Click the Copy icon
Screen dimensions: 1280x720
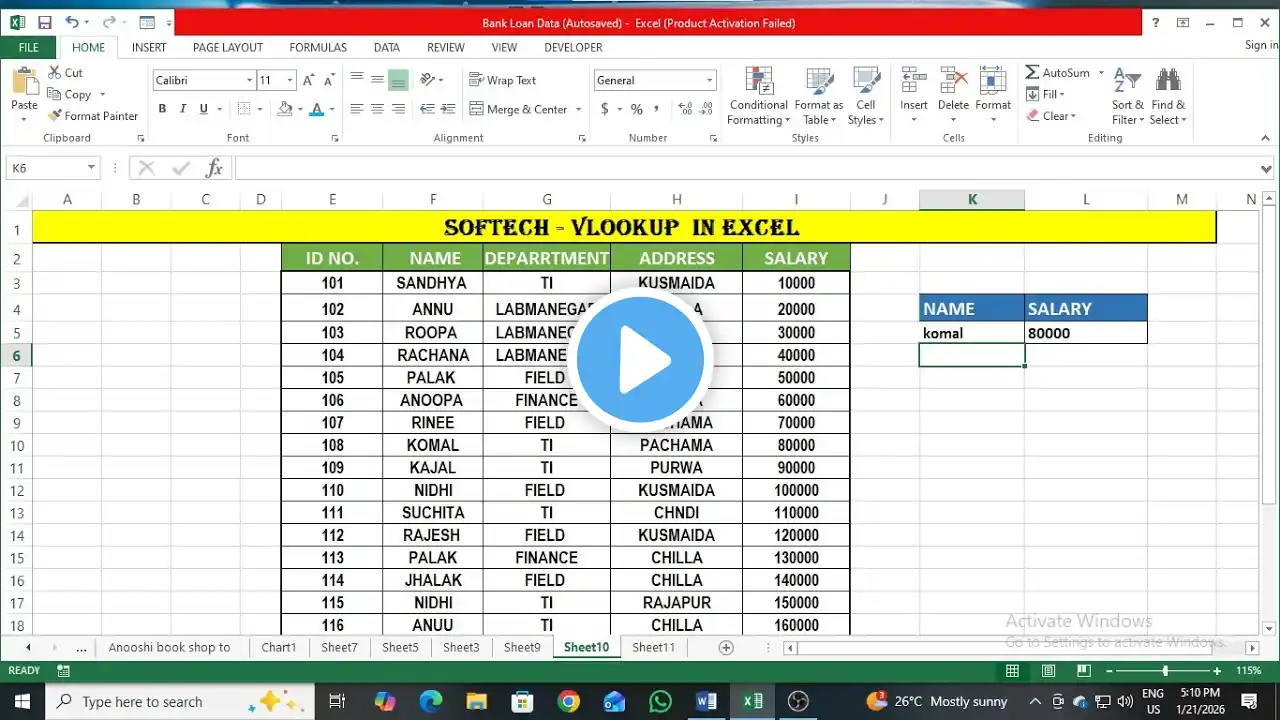53,95
